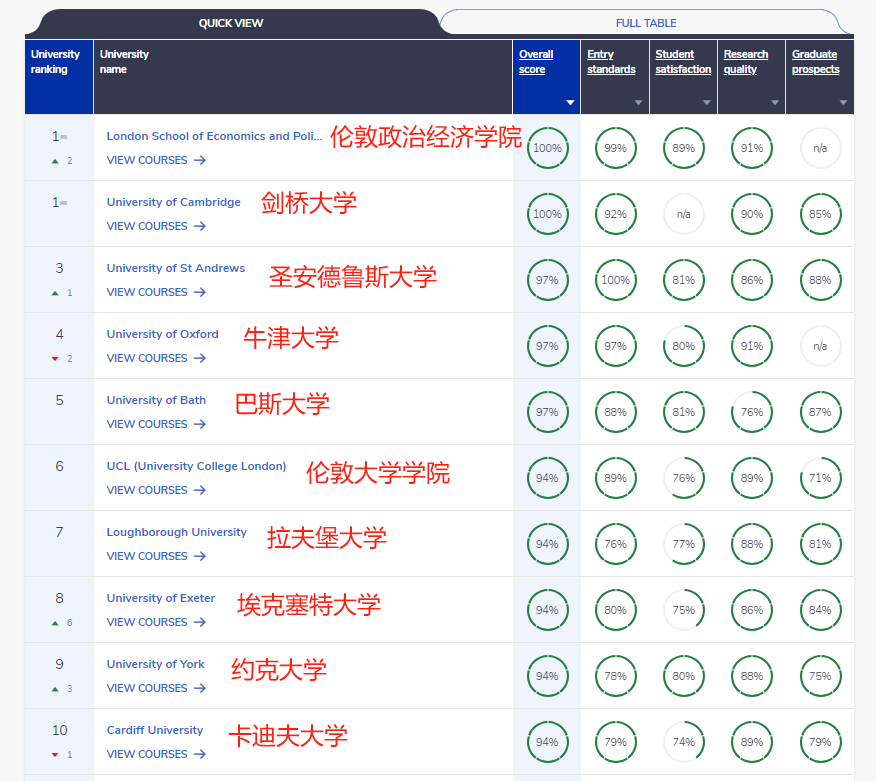Click Bath research quality 76% circle
The width and height of the screenshot is (876, 781).
[752, 412]
